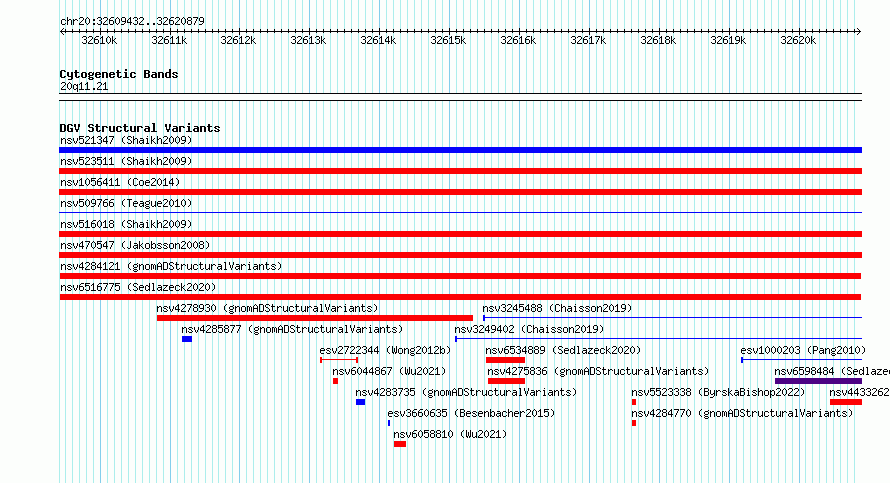Viewport: 890px width, 483px height.
Task: Click the blue line under nsv3245488
Action: [673, 318]
